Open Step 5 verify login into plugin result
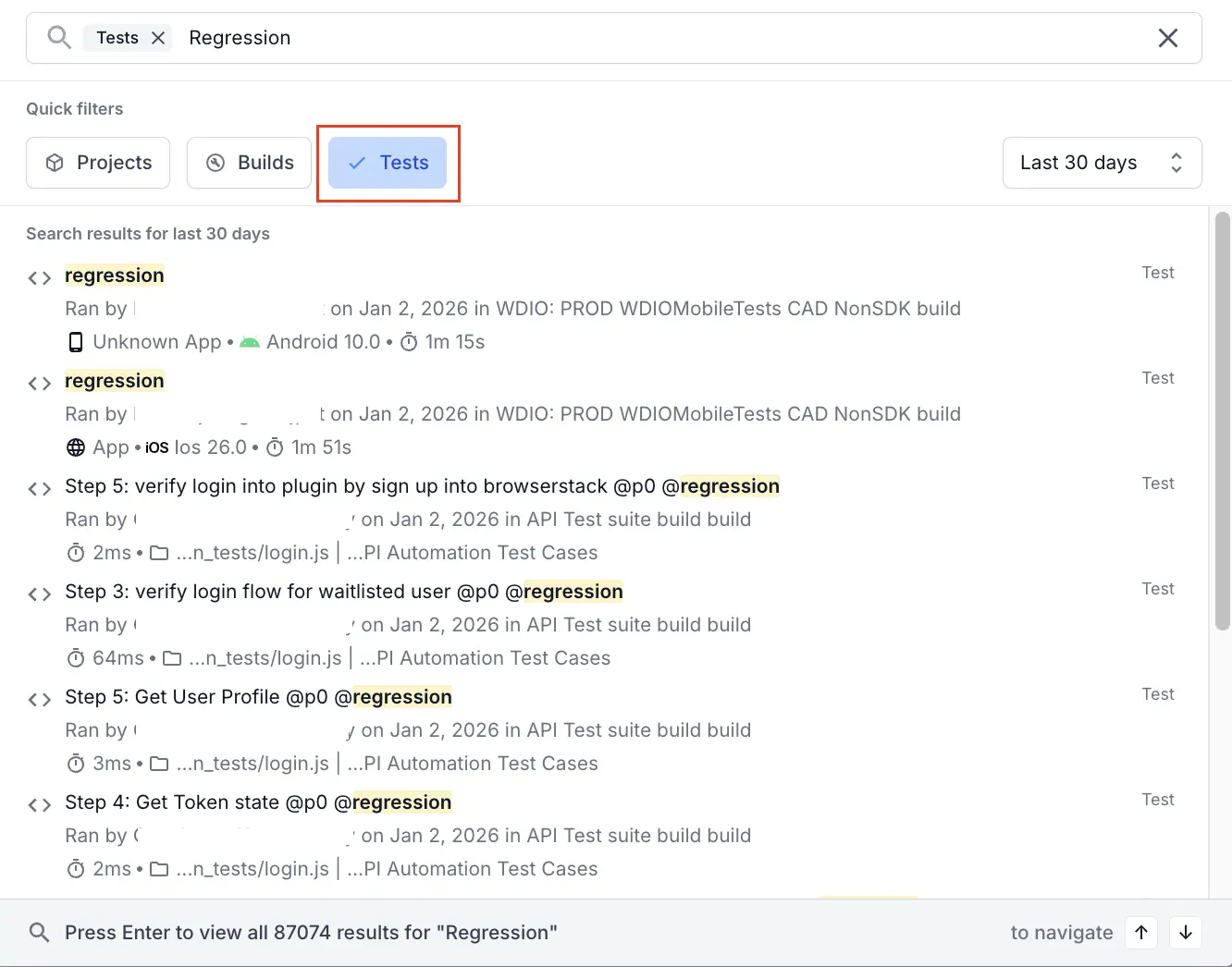Image resolution: width=1232 pixels, height=967 pixels. tap(422, 486)
